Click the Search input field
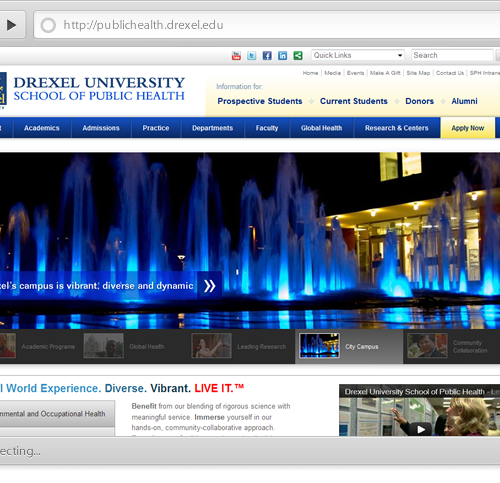 click(x=452, y=55)
